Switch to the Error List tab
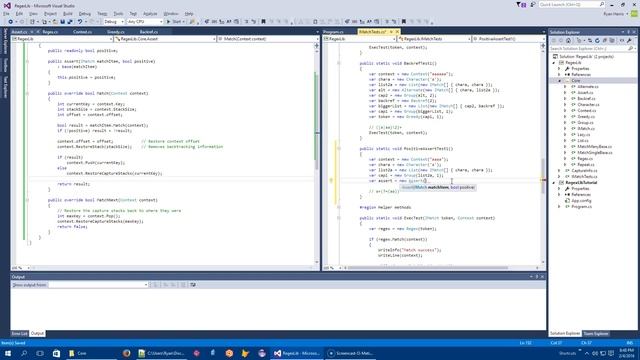 tap(19, 334)
